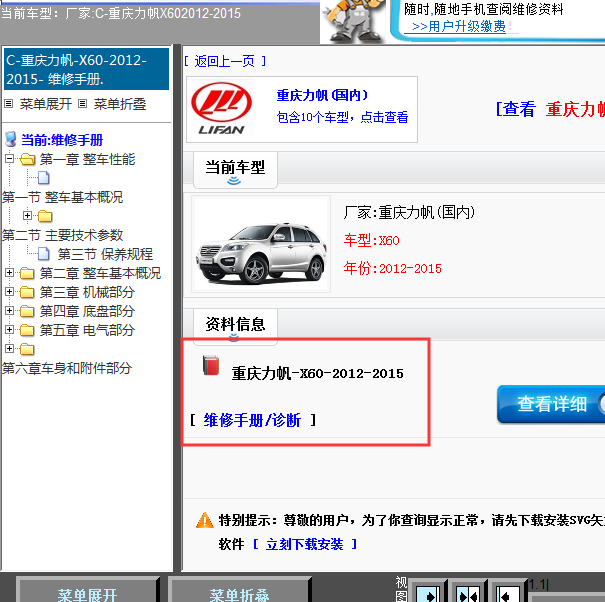This screenshot has width=605, height=602.
Task: Click document icon of 第三节 保养规程
Action: [43, 254]
